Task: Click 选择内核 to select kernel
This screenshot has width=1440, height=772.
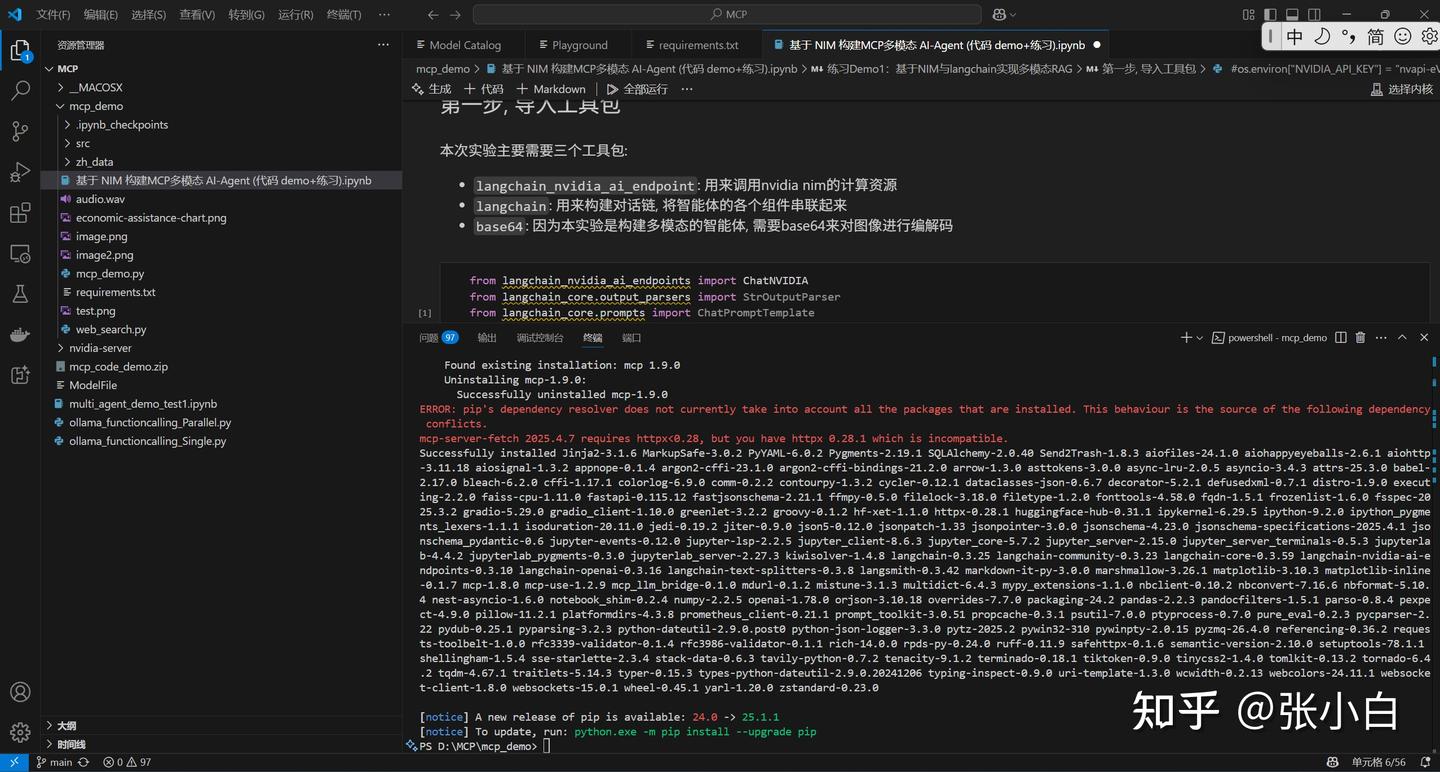Action: [1401, 89]
